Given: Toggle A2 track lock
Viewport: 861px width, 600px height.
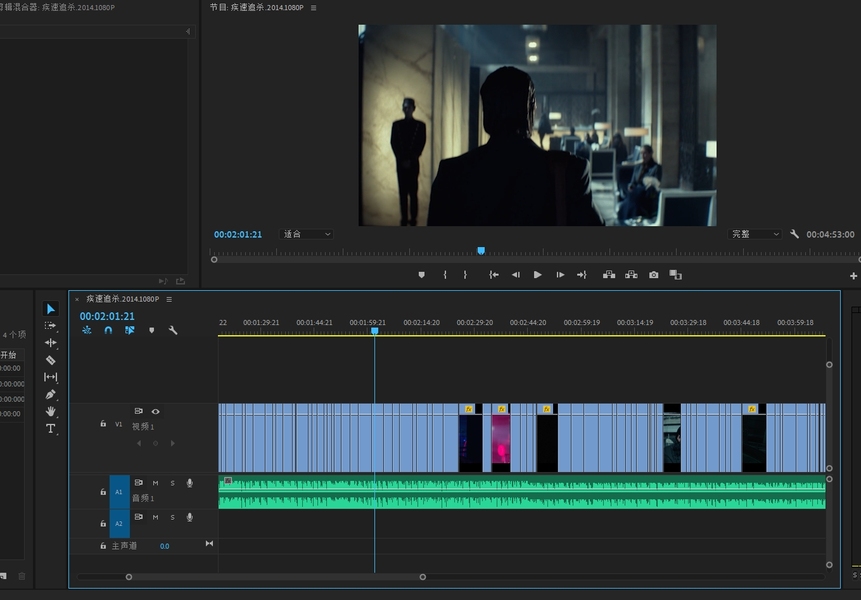Looking at the screenshot, I should point(103,524).
